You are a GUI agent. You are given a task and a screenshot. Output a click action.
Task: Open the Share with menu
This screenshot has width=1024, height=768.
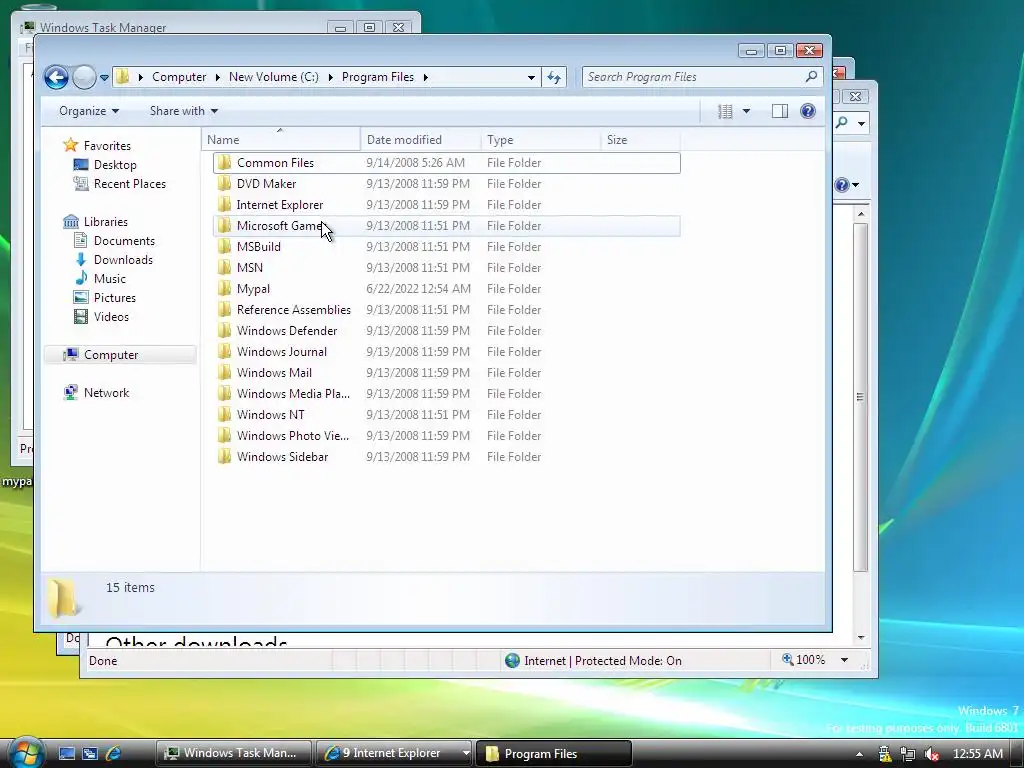click(x=184, y=111)
